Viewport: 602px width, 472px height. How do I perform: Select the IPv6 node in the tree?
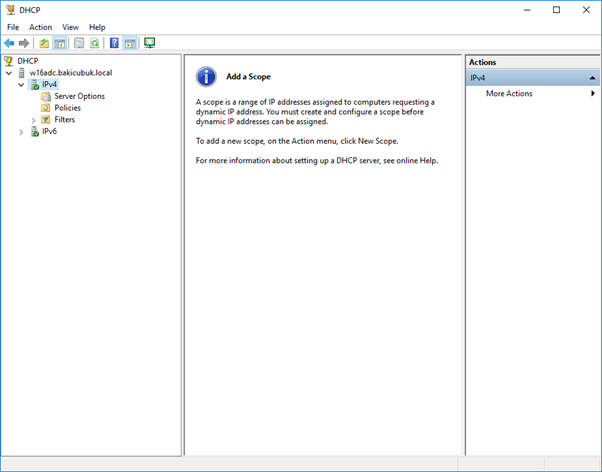click(49, 131)
